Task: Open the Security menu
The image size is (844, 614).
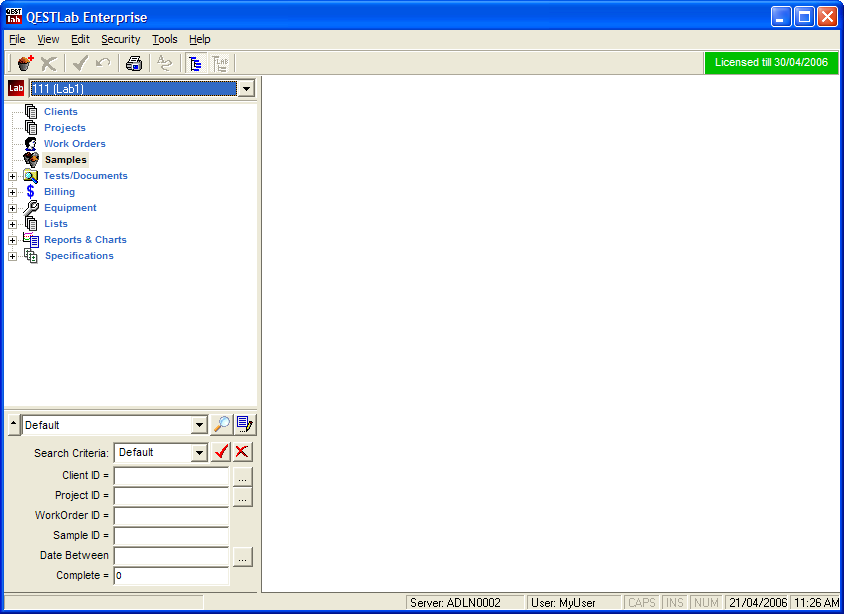Action: 120,39
